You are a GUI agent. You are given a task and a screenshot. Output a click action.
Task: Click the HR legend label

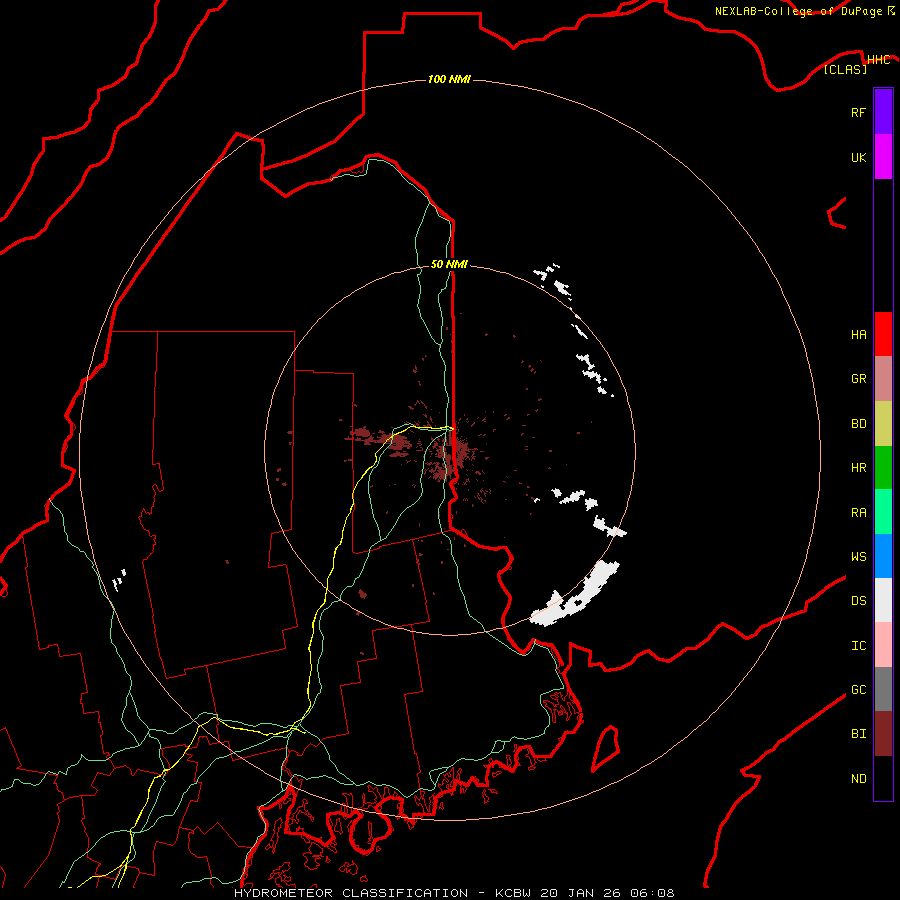coord(858,468)
